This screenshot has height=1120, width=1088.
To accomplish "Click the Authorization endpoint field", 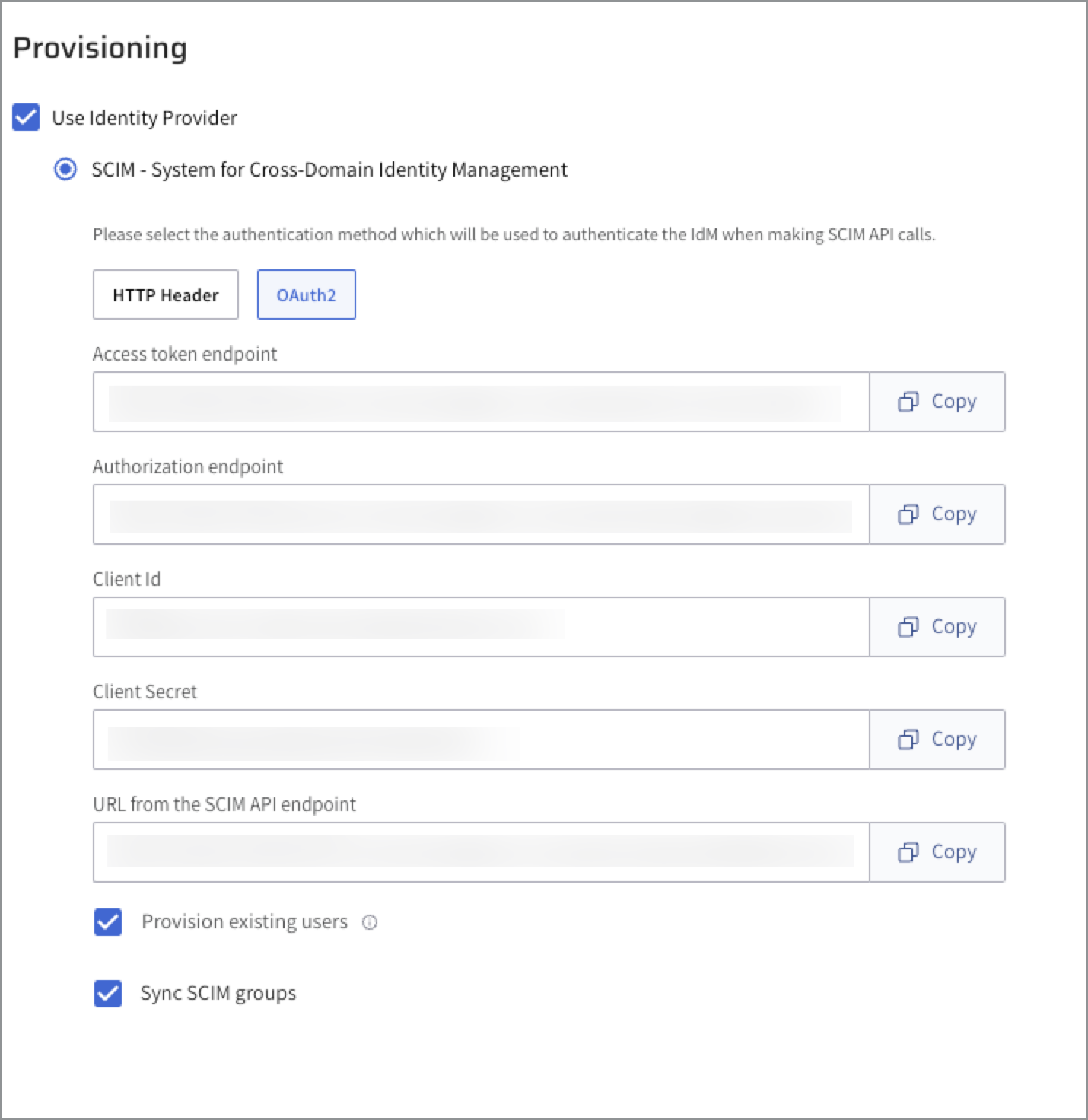I will [481, 514].
